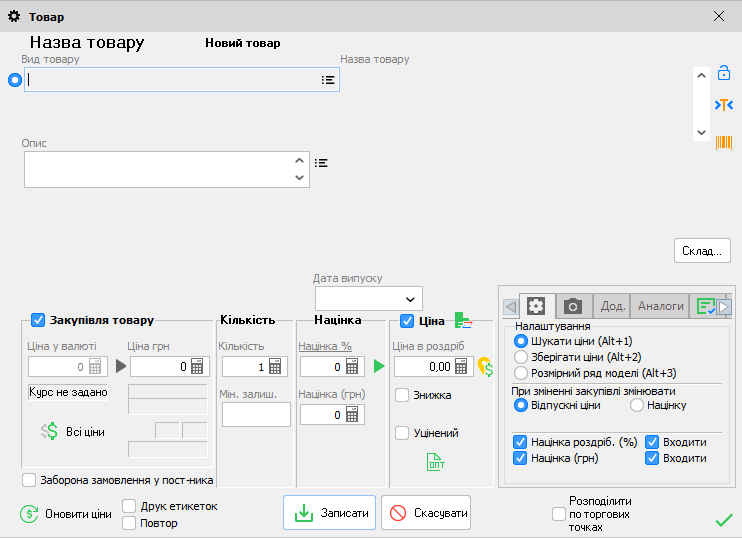Click the green checkmark confirm icon
This screenshot has height=538, width=742.
pos(724,519)
